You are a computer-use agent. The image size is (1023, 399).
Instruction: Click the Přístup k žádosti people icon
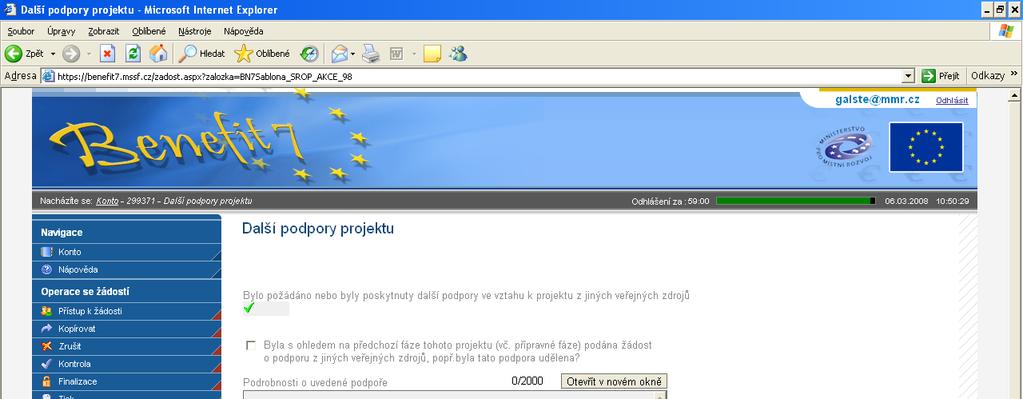[x=46, y=311]
